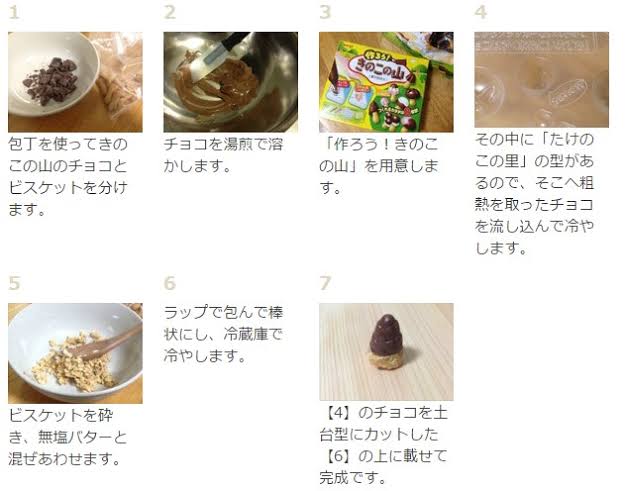The image size is (625, 491).
Task: Click caption about たけのこの里 mold
Action: pos(535,194)
